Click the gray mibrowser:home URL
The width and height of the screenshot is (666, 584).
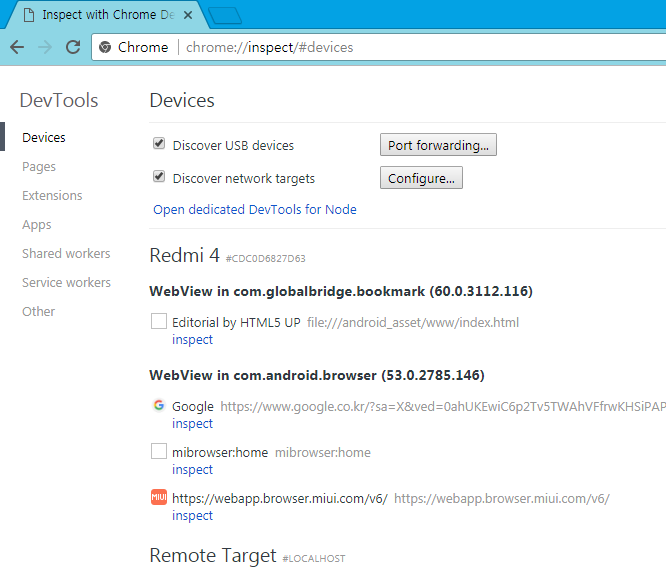click(323, 452)
